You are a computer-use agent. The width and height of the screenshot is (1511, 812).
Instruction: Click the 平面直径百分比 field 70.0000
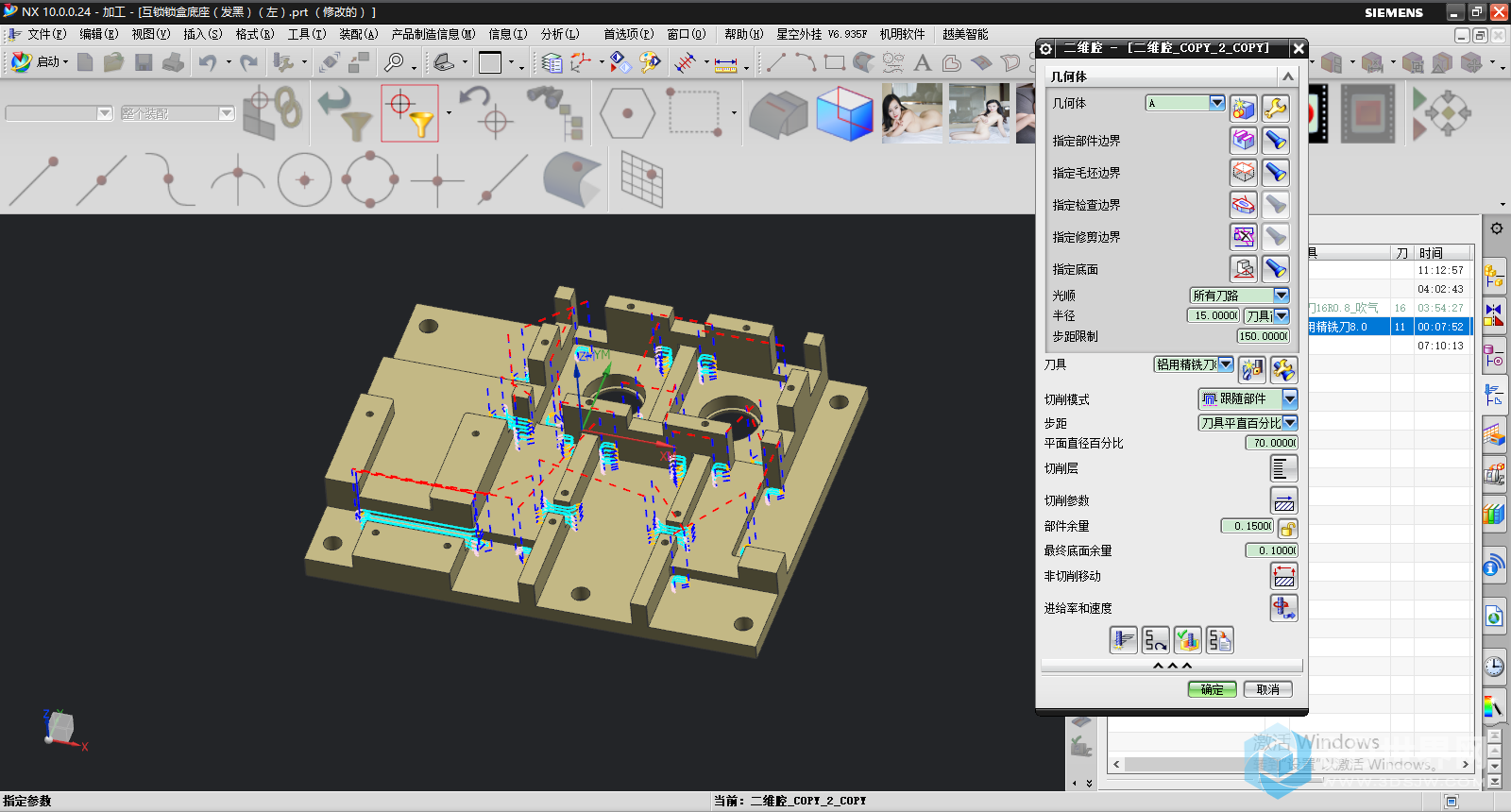1272,443
